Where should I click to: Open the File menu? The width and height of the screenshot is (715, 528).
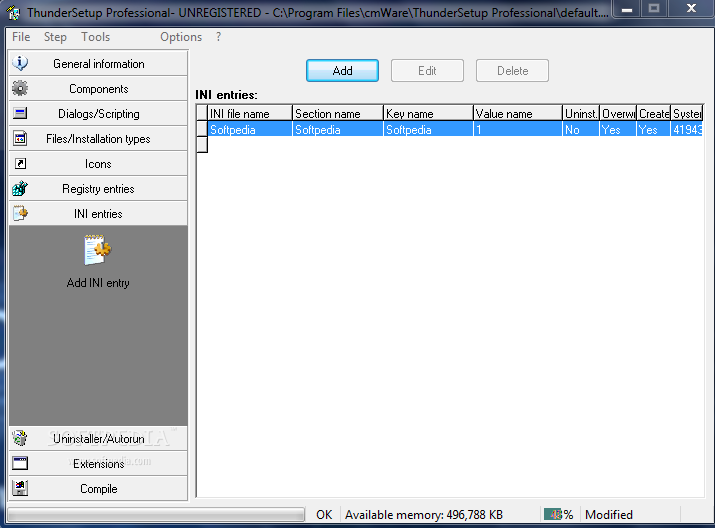tap(21, 37)
